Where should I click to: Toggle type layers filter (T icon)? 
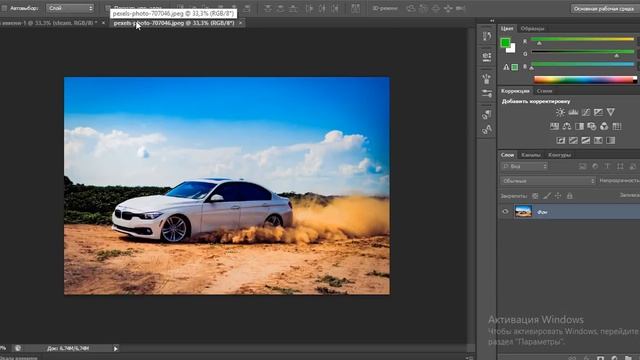(607, 166)
